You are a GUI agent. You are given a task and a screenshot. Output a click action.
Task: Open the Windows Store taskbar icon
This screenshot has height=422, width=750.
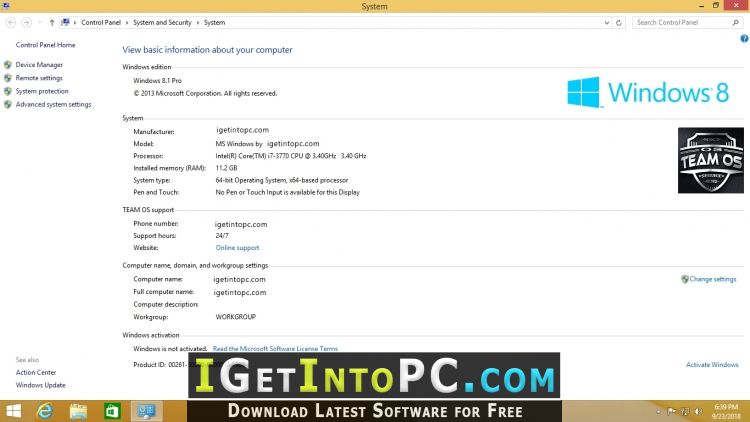point(112,411)
